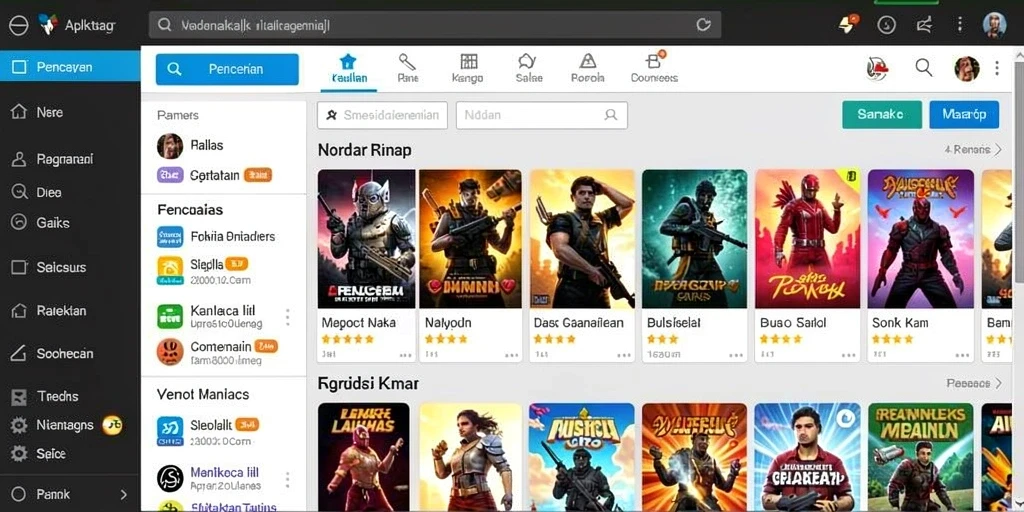Expand the Peeaacs chevron in Fgrudsi Kmar row

click(x=998, y=383)
